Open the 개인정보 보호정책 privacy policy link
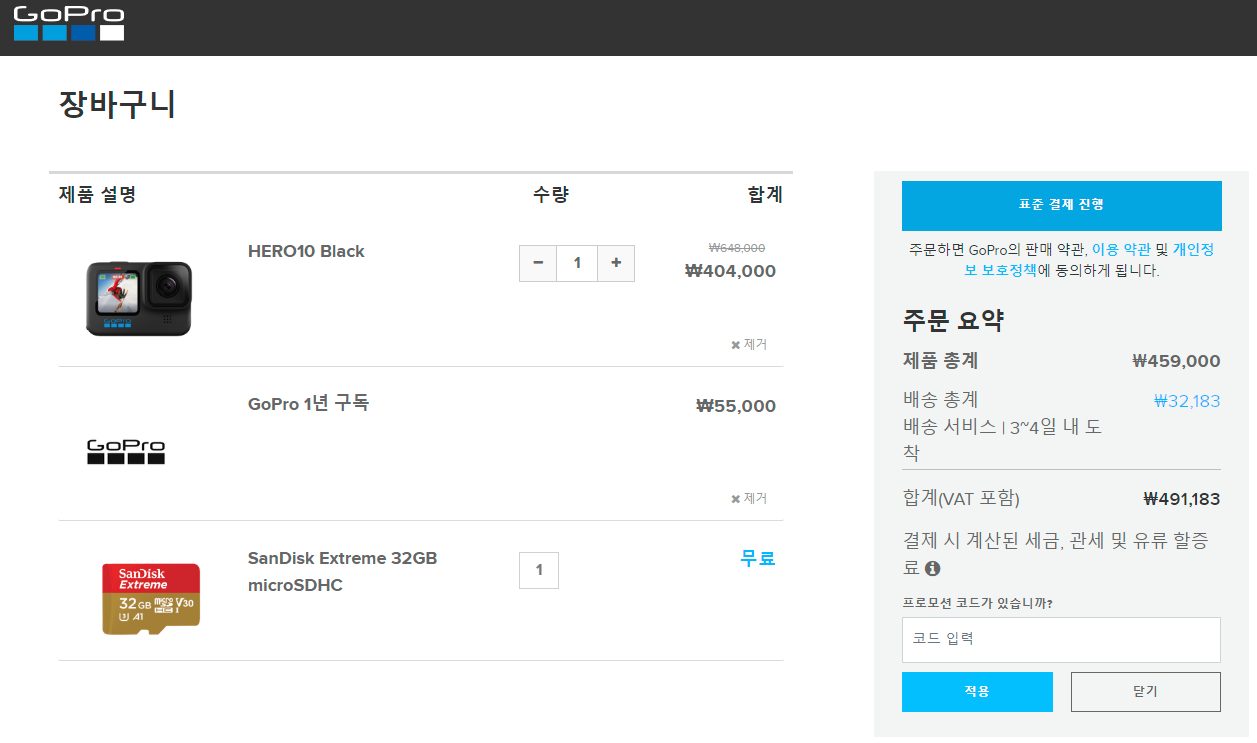Viewport: 1257px width, 743px height. click(x=1090, y=260)
